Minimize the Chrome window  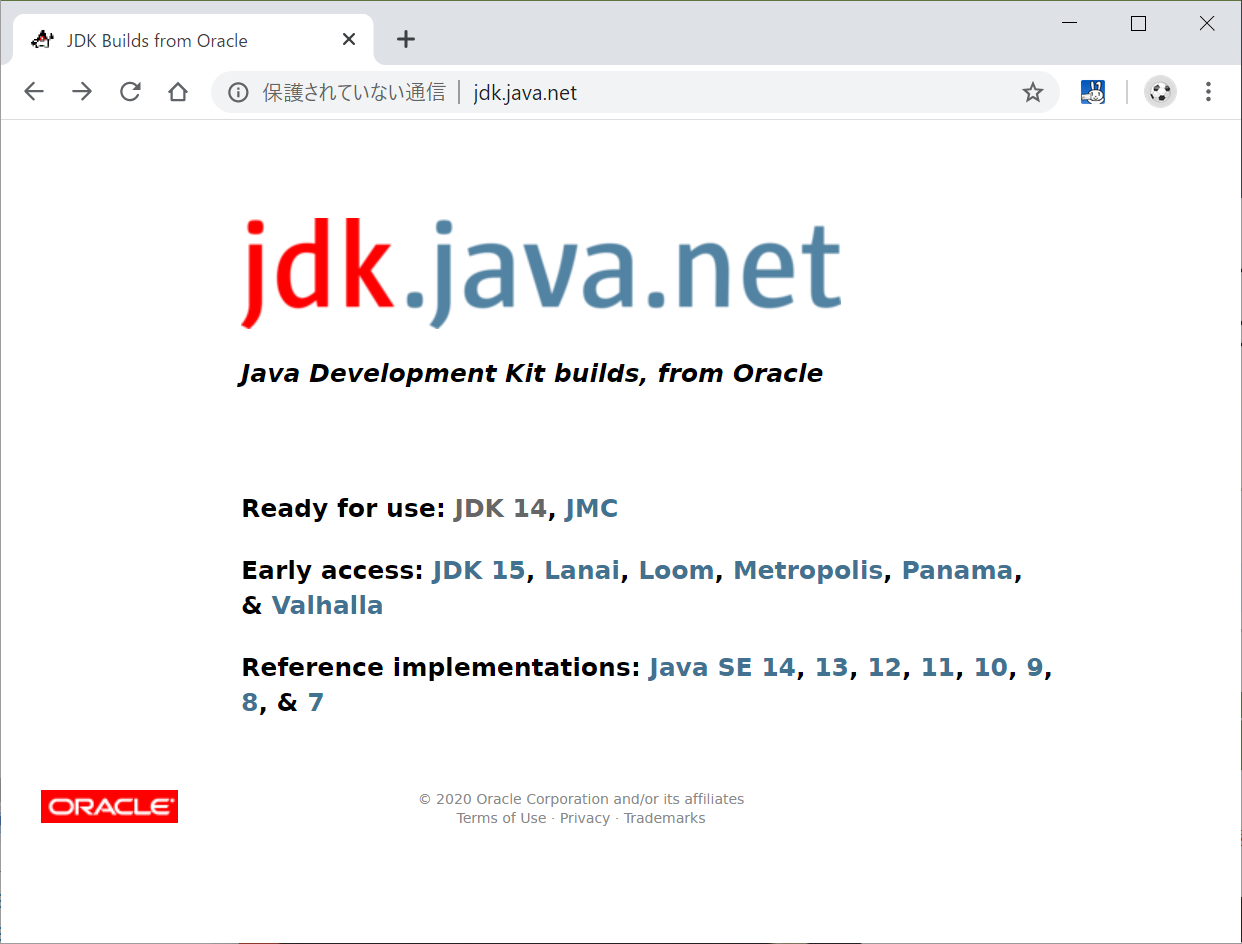pos(1070,24)
